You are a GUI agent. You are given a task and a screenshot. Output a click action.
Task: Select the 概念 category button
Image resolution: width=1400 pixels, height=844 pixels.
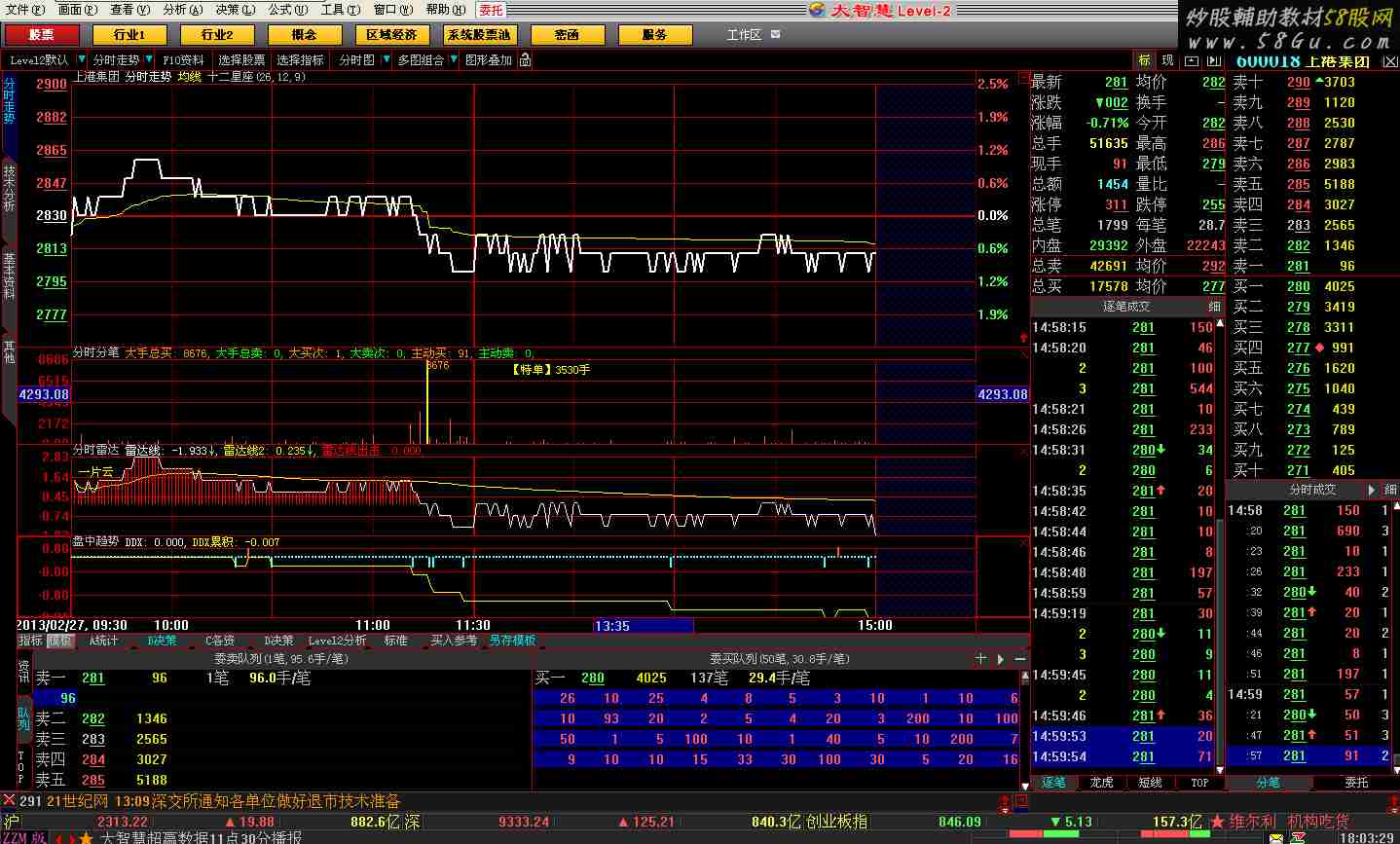304,34
